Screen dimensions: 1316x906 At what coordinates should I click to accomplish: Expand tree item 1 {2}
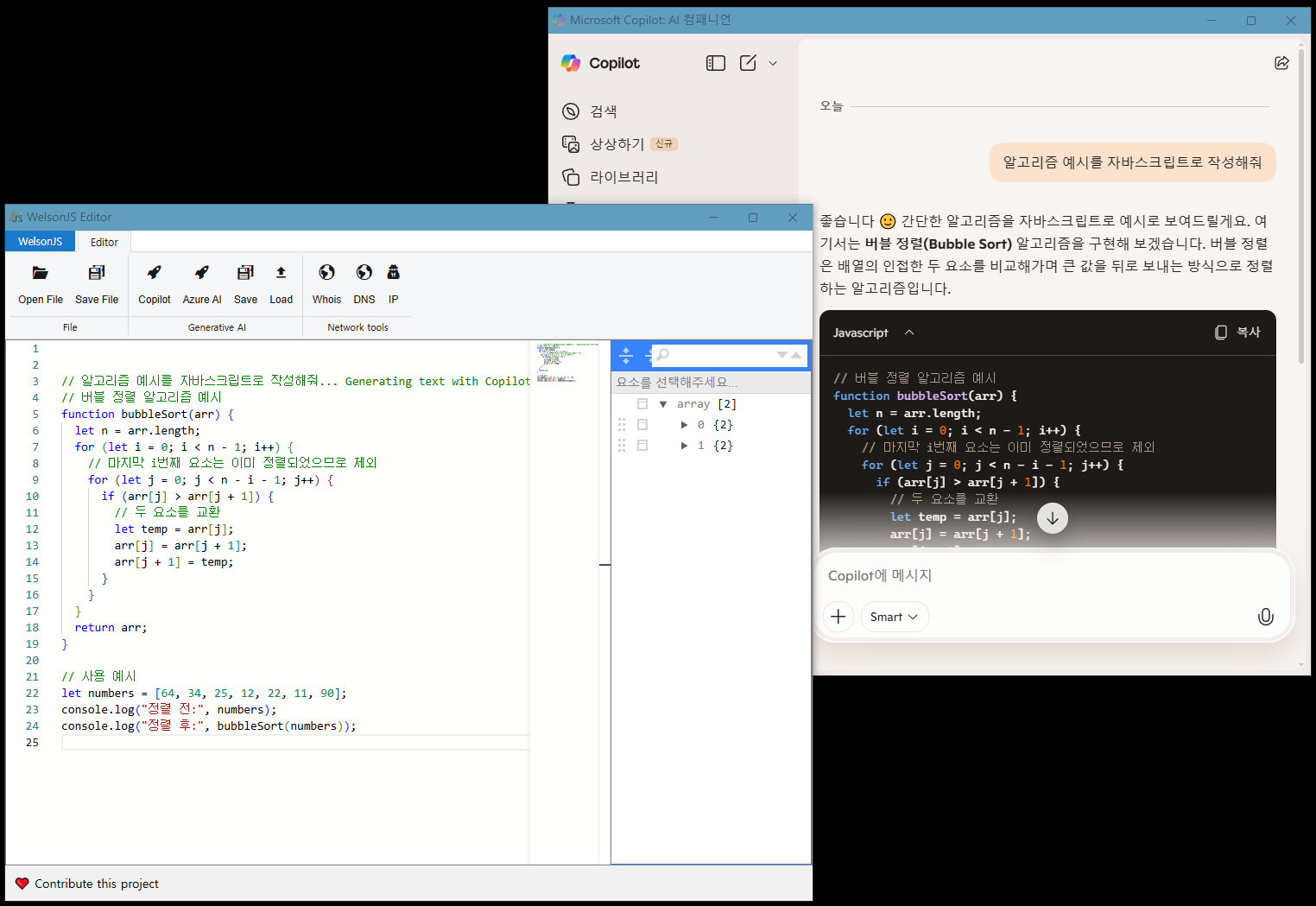684,446
